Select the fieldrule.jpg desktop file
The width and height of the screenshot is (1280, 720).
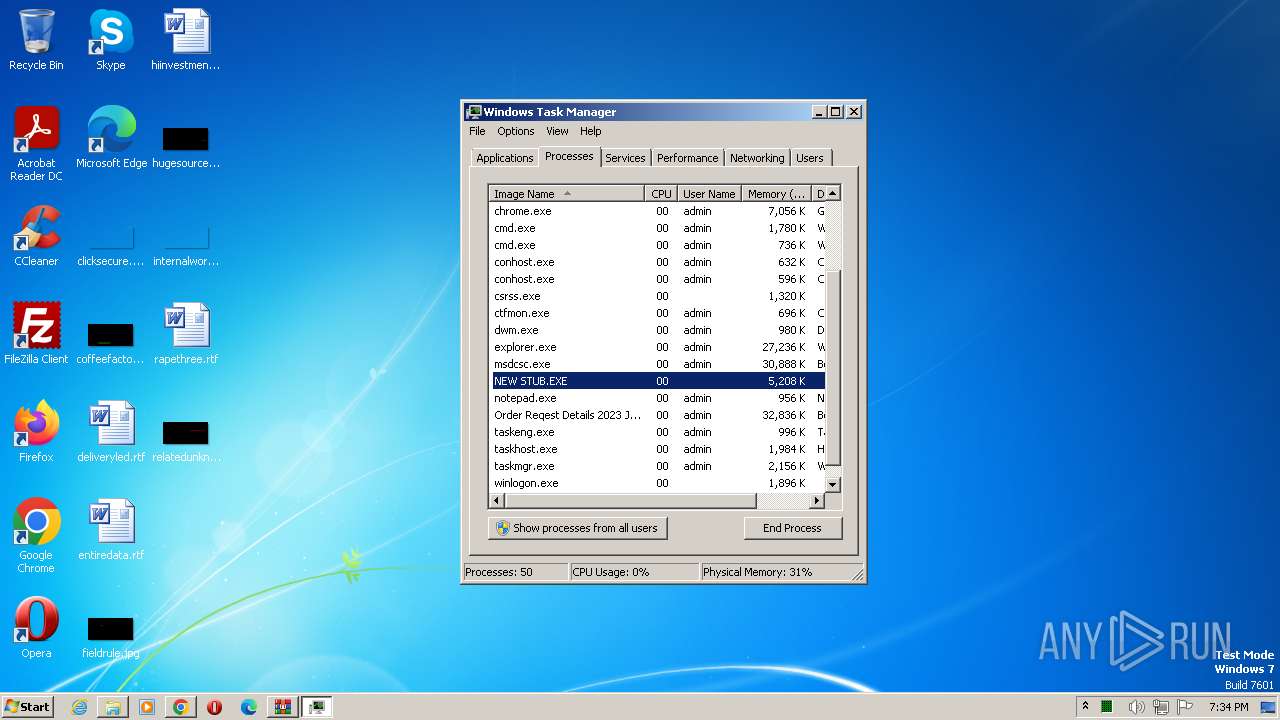pyautogui.click(x=111, y=637)
